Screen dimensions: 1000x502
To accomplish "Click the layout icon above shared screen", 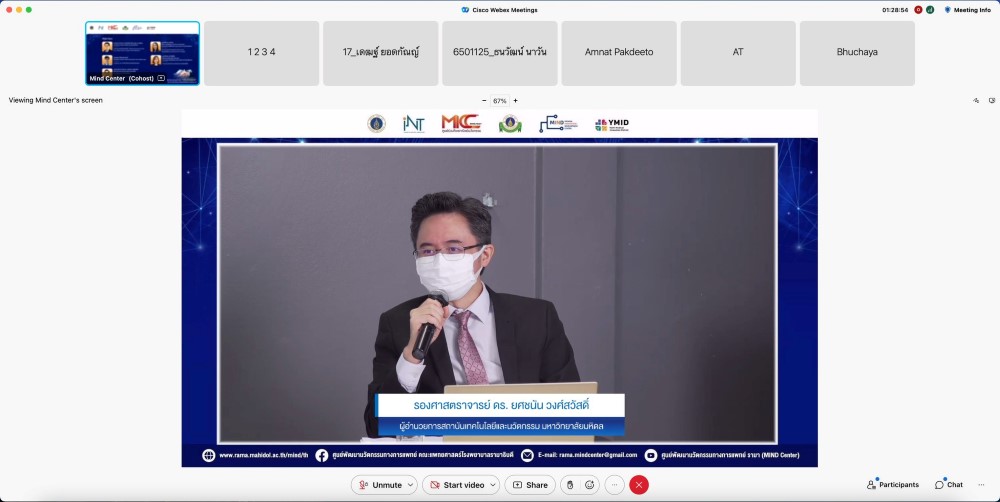I will 976,101.
